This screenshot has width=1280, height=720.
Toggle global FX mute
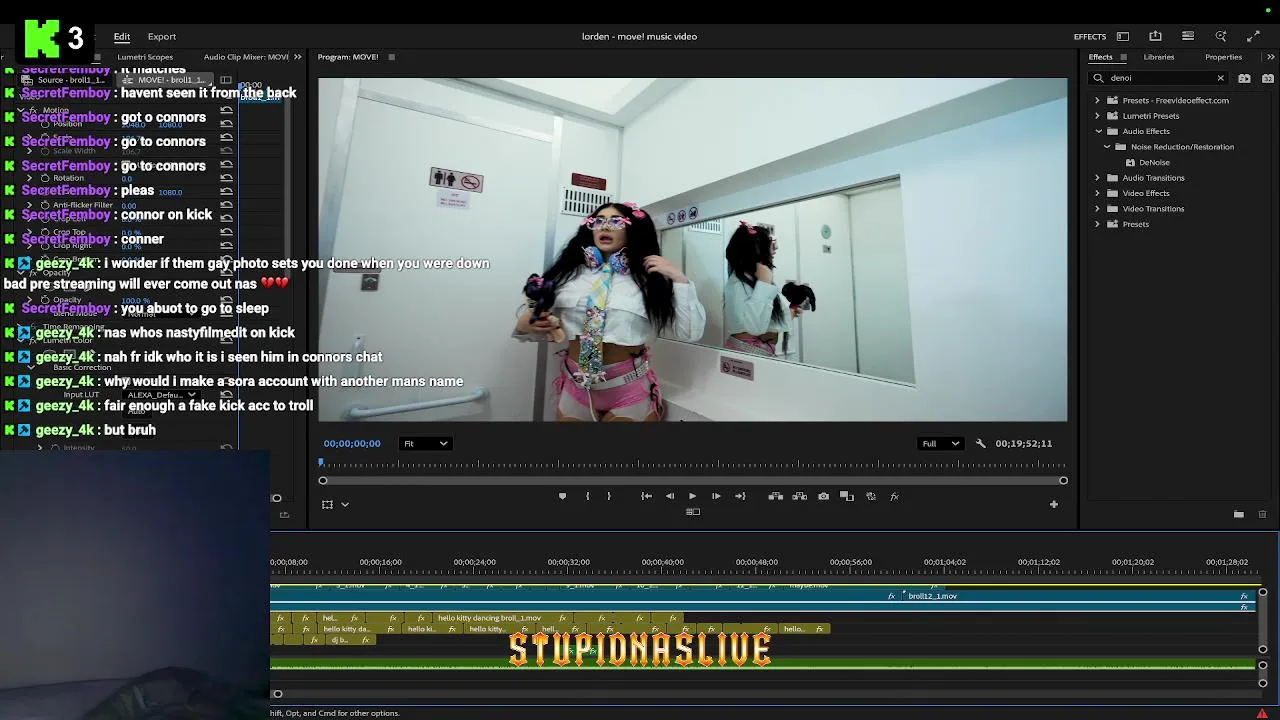(x=894, y=496)
